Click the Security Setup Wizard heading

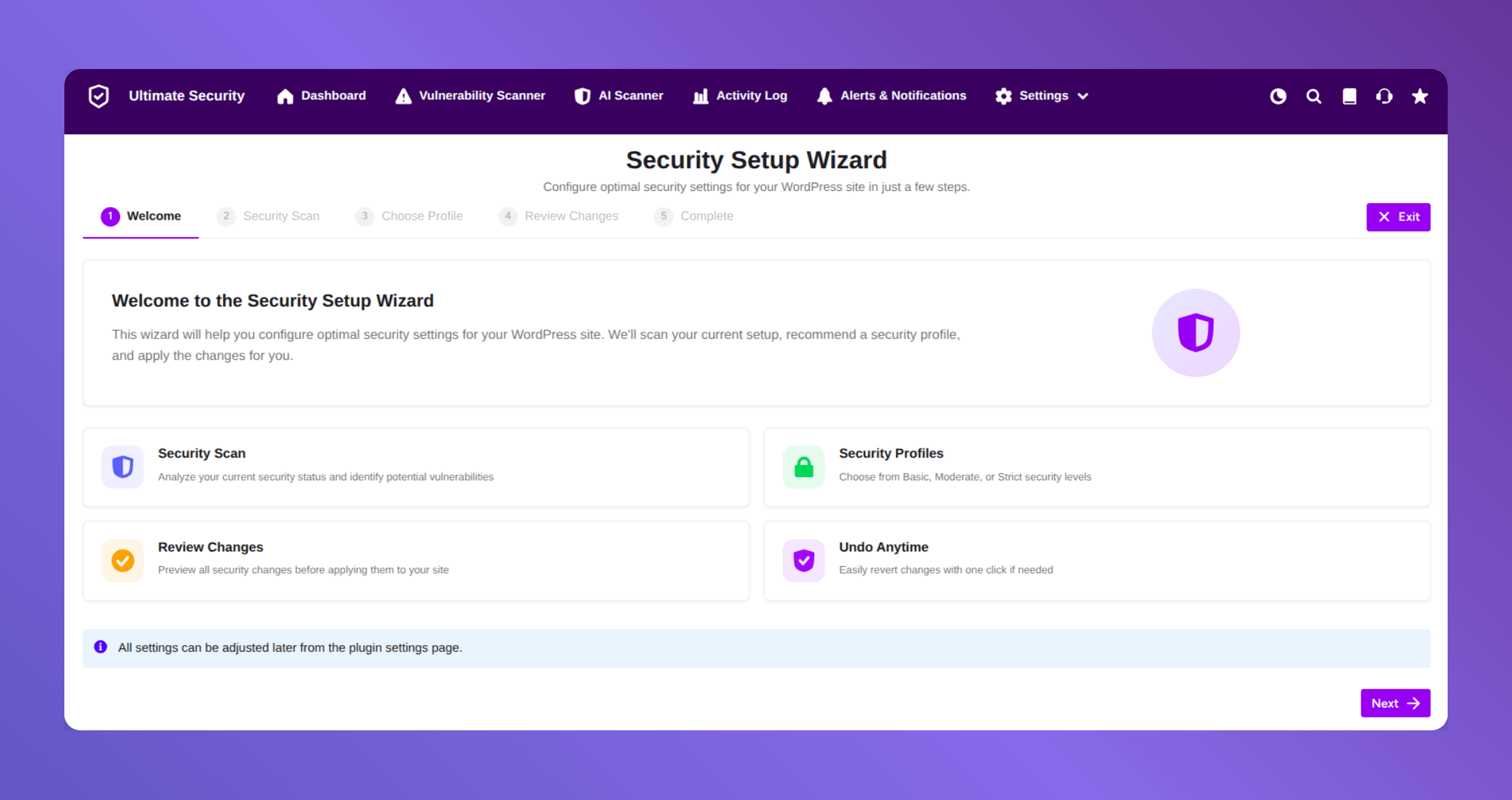pos(756,160)
